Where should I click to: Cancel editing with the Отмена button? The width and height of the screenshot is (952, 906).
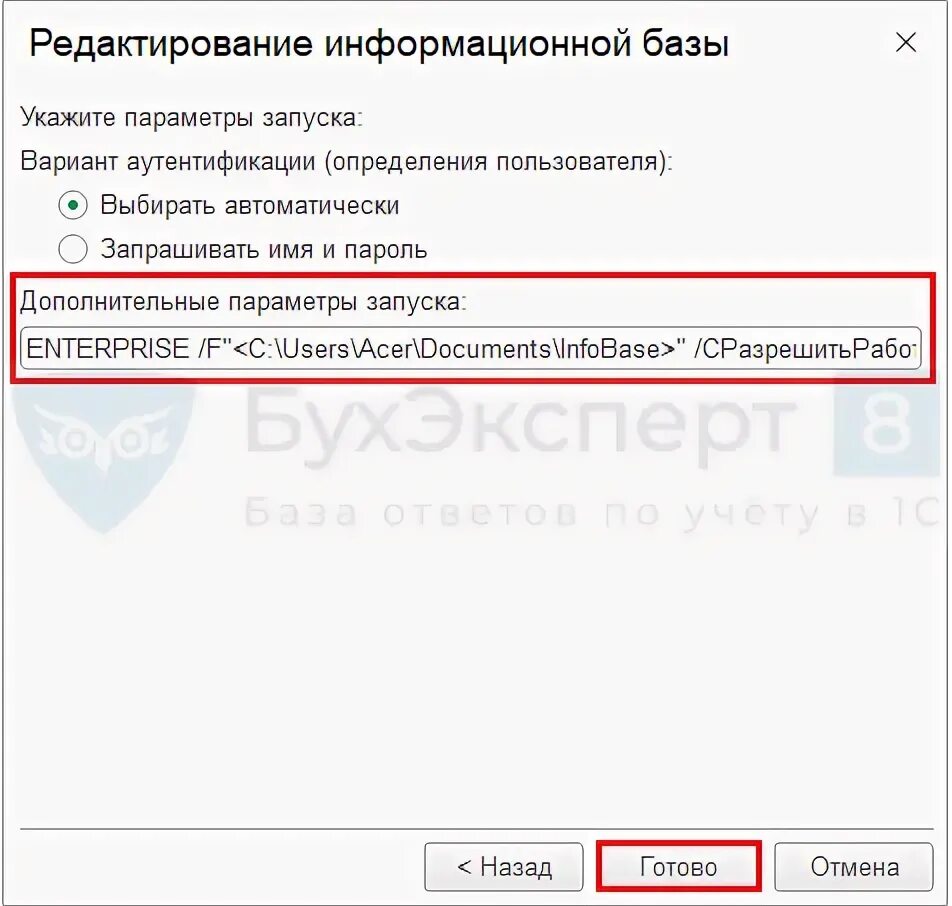[854, 867]
